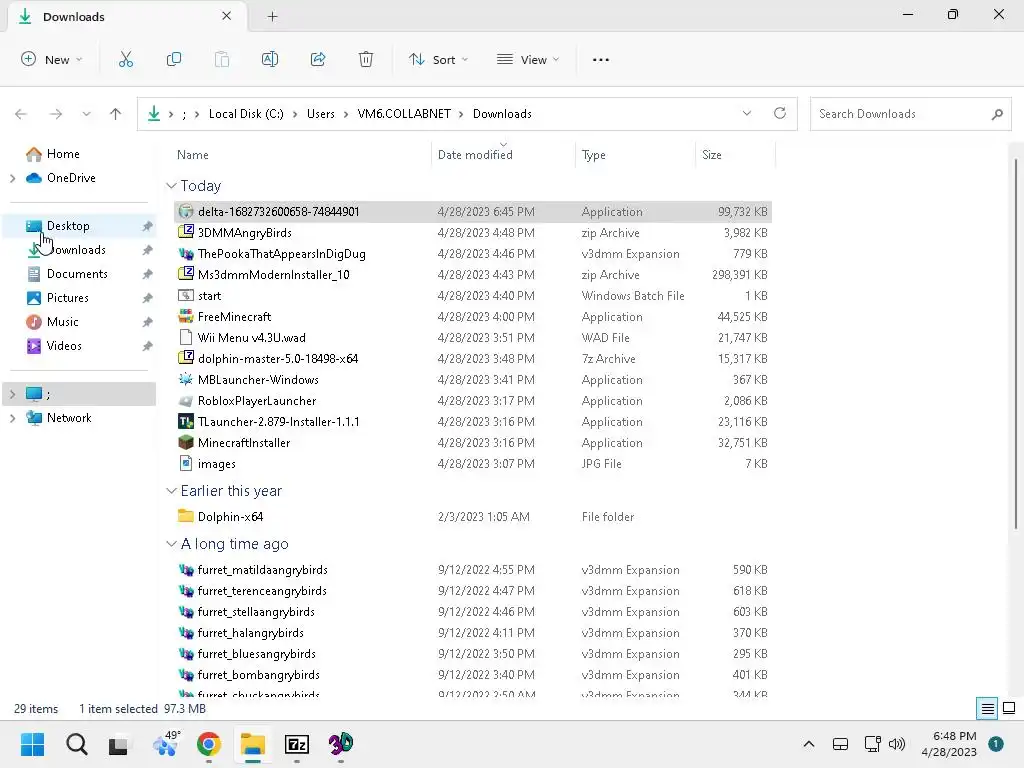This screenshot has height=768, width=1024.
Task: Open the clock showing 6:48 PM
Action: coord(949,744)
